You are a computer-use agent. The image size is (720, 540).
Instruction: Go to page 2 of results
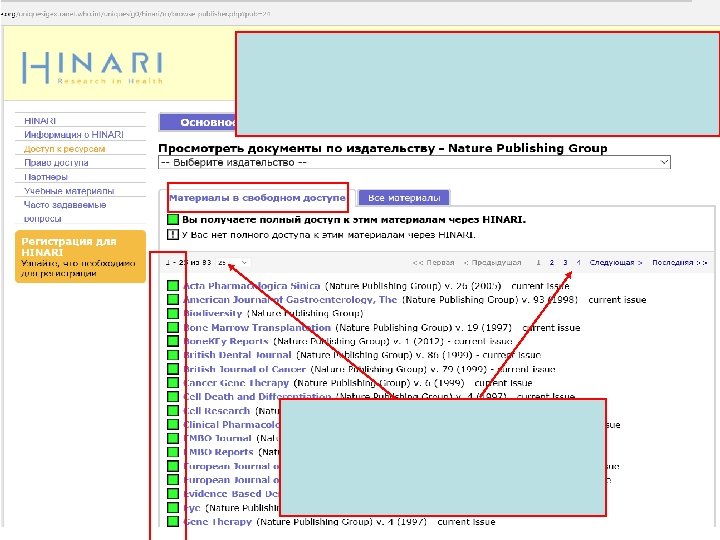click(x=551, y=262)
